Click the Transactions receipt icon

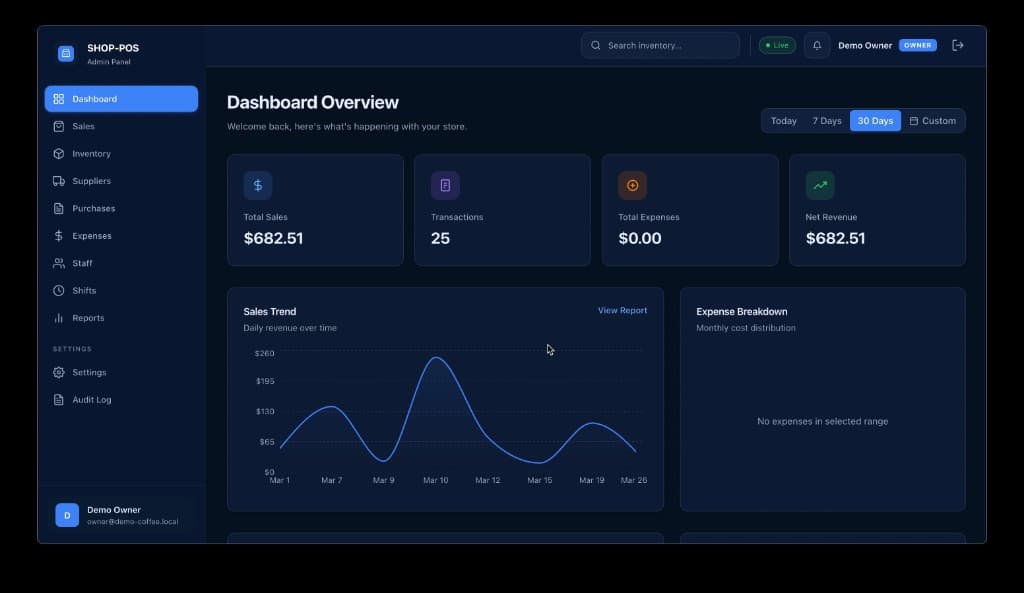[445, 185]
